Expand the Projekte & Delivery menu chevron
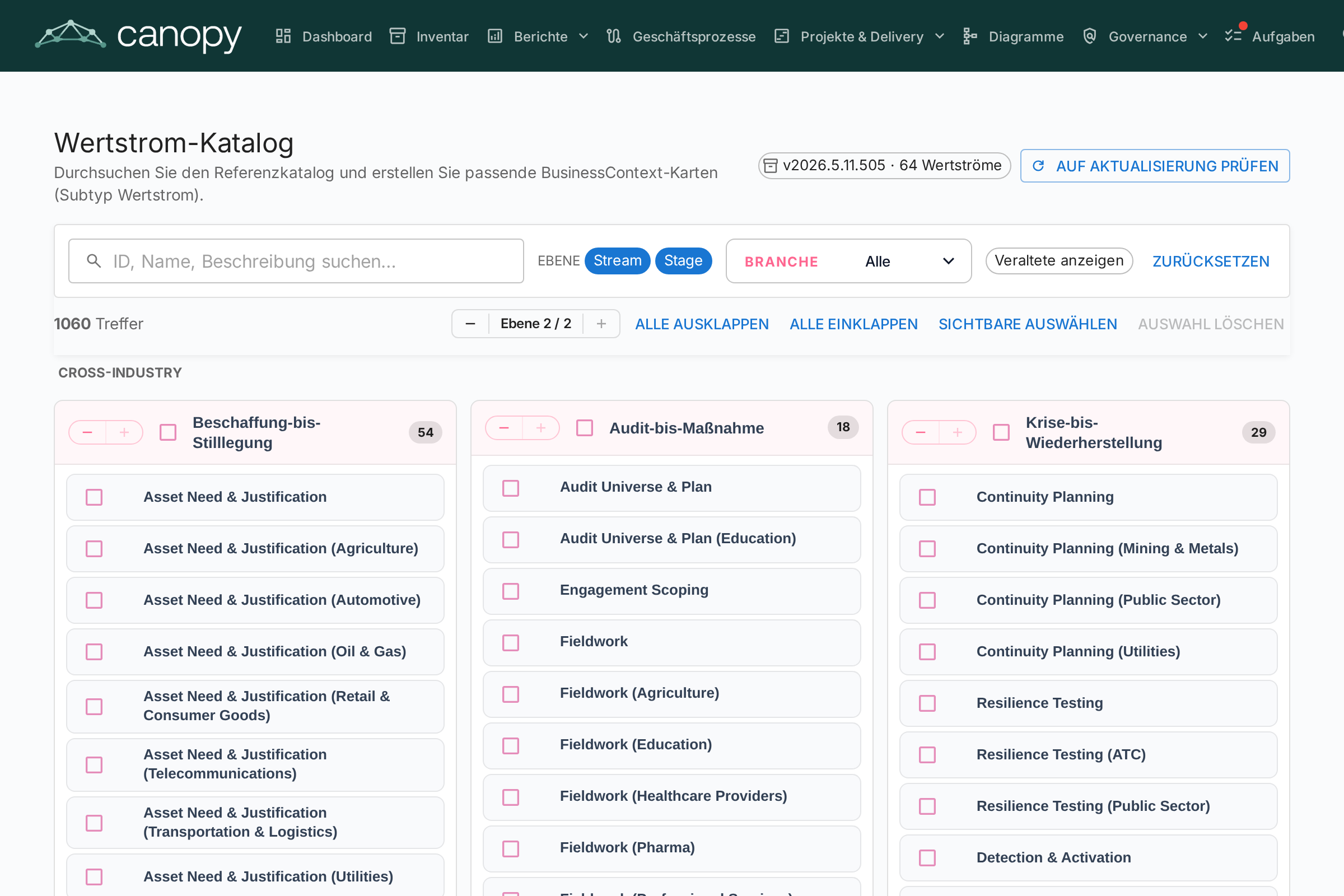 [x=940, y=36]
